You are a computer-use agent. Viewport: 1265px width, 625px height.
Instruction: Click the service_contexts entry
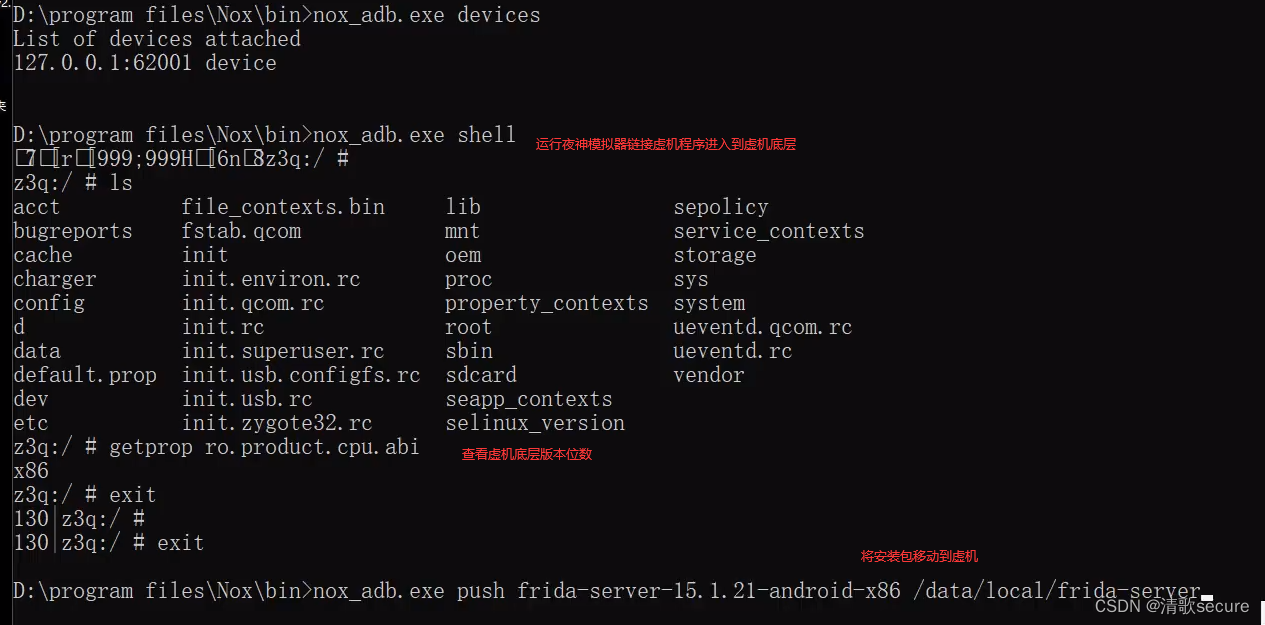[768, 231]
